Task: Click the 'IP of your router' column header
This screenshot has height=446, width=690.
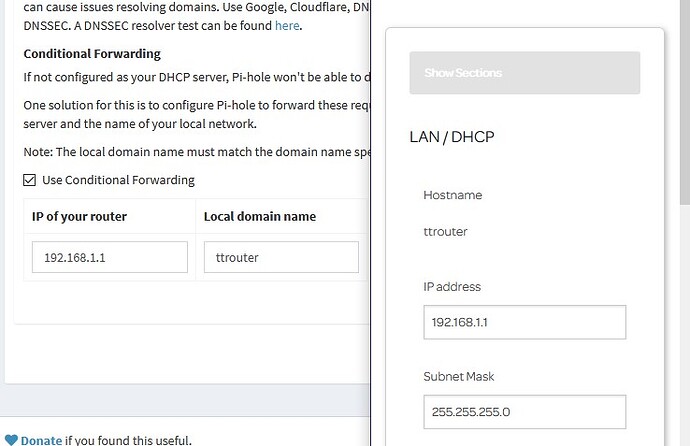Action: coord(80,216)
